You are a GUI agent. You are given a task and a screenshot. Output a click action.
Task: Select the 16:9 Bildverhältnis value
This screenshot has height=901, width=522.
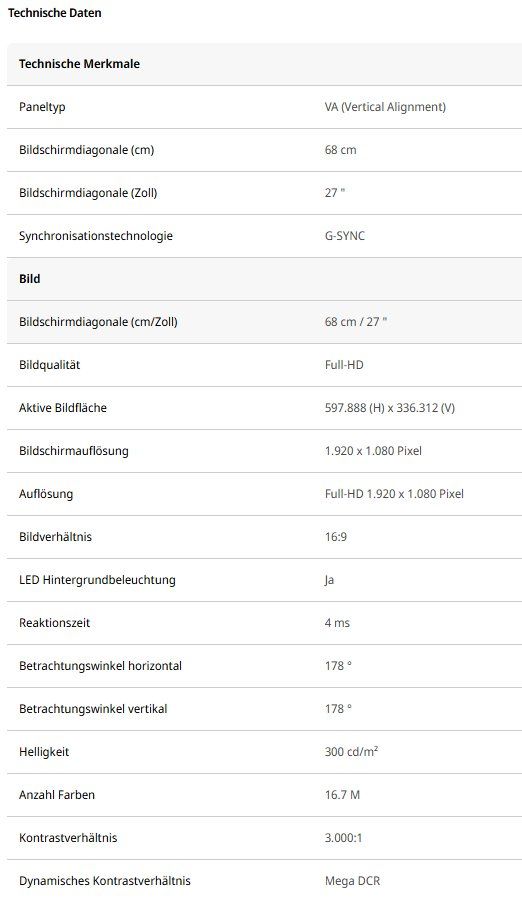tap(336, 537)
